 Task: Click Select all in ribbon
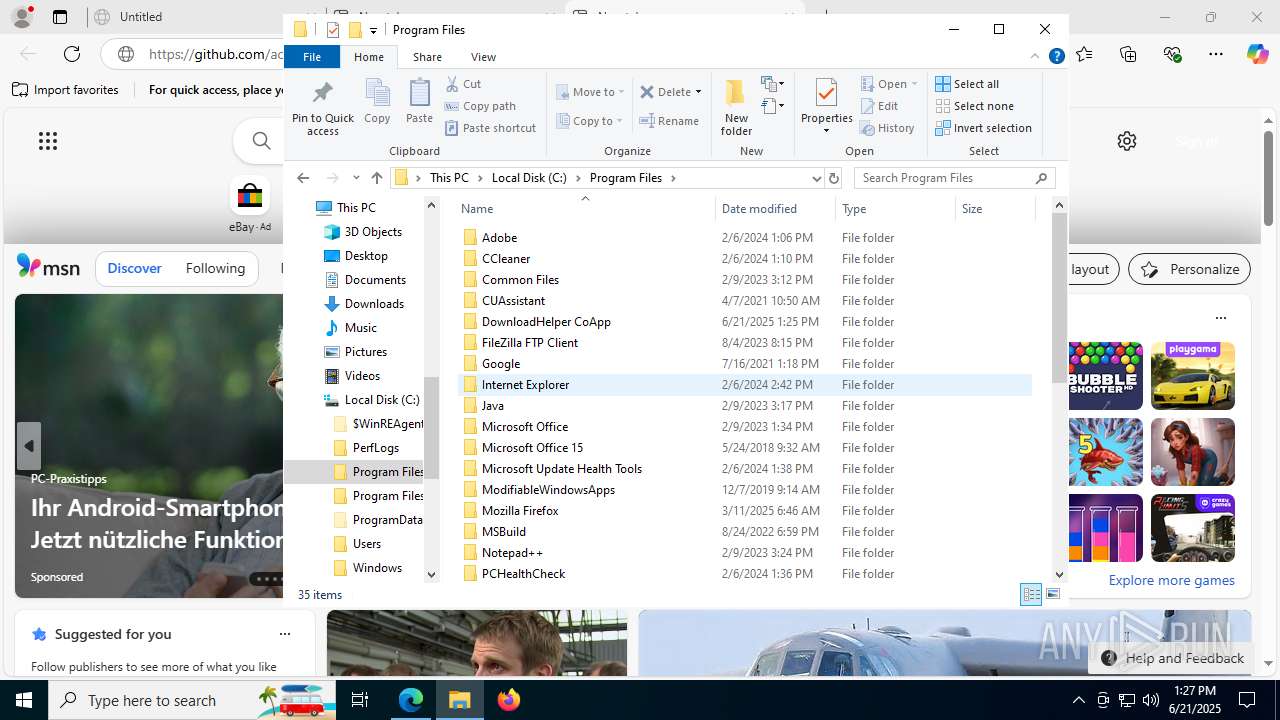tap(967, 84)
